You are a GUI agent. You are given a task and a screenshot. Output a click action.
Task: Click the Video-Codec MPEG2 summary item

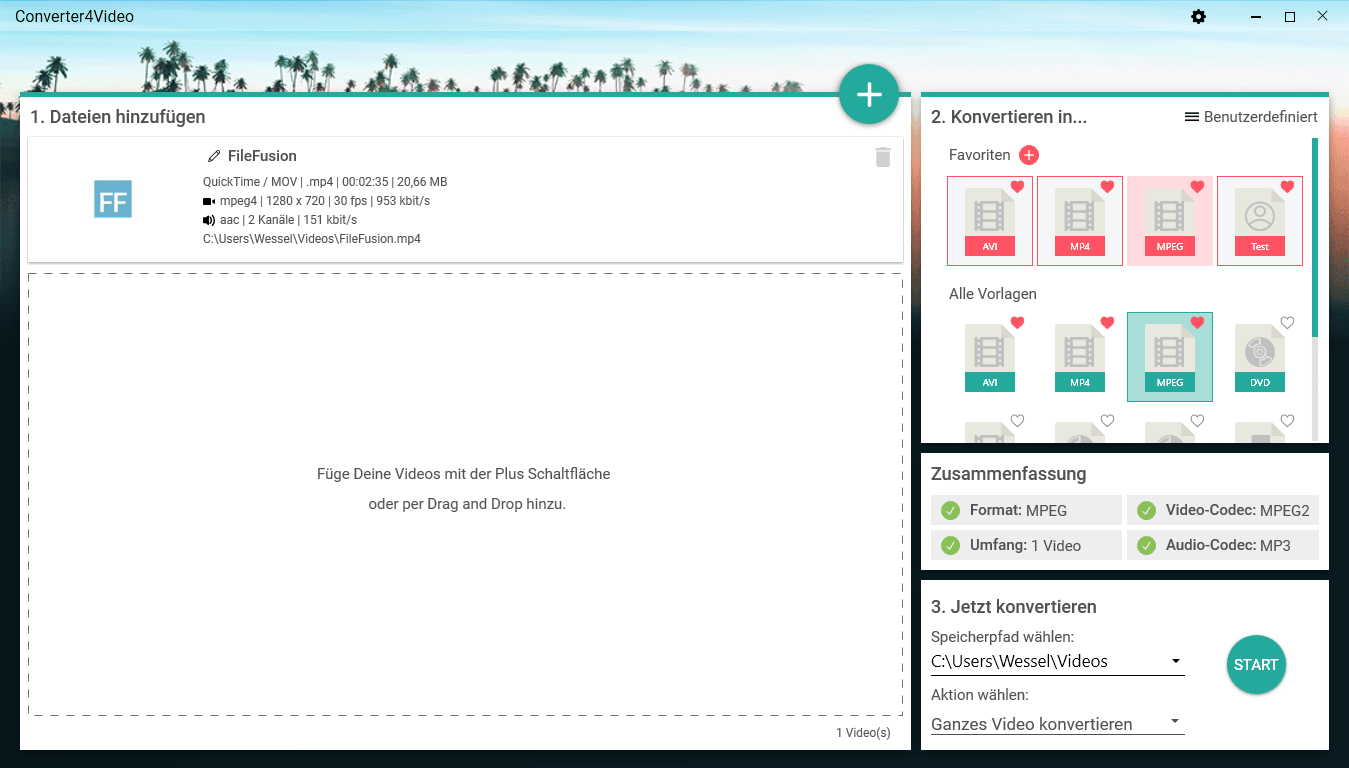coord(1223,510)
